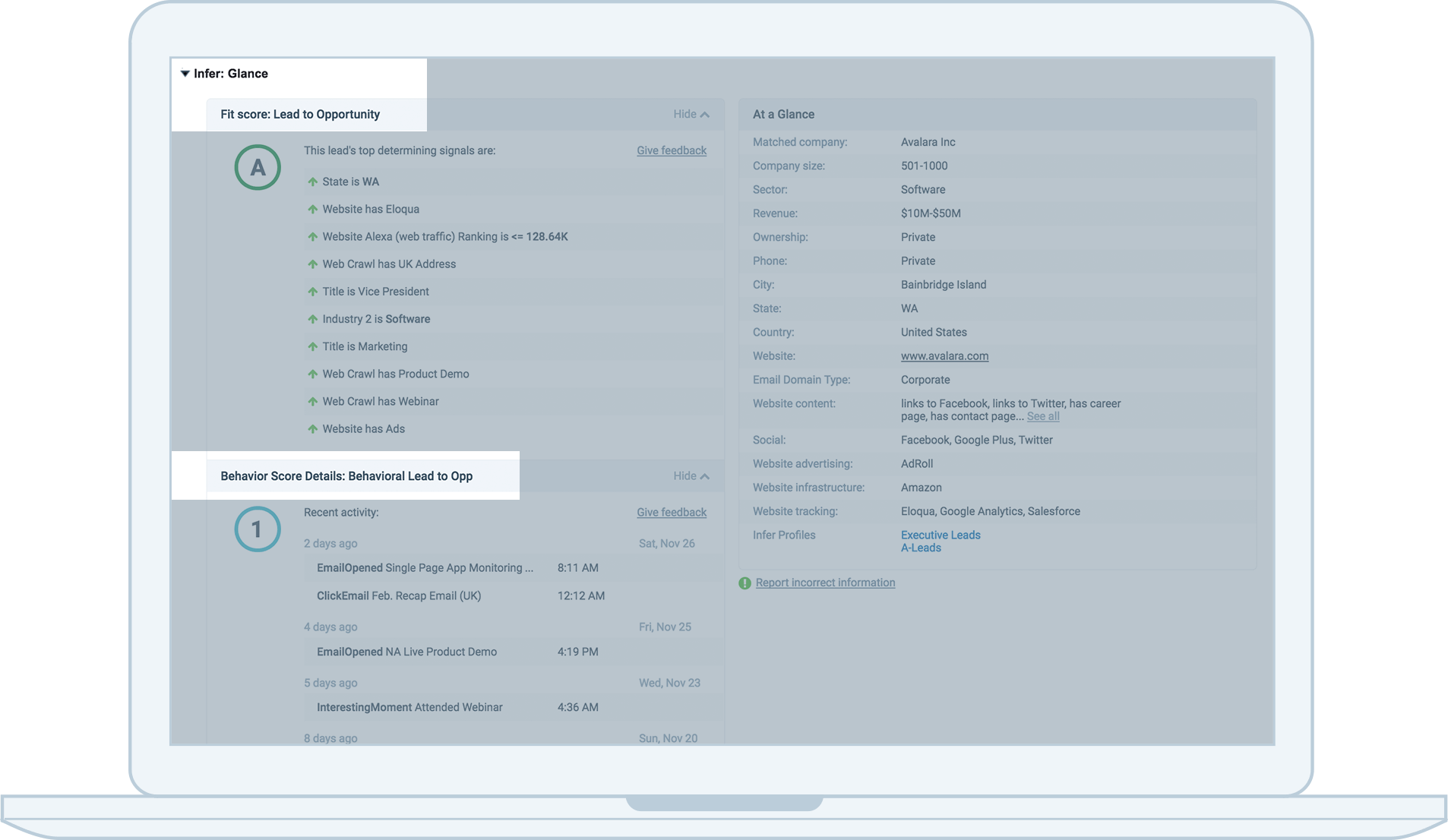This screenshot has width=1448, height=840.
Task: Select sector value Software
Action: 923,190
